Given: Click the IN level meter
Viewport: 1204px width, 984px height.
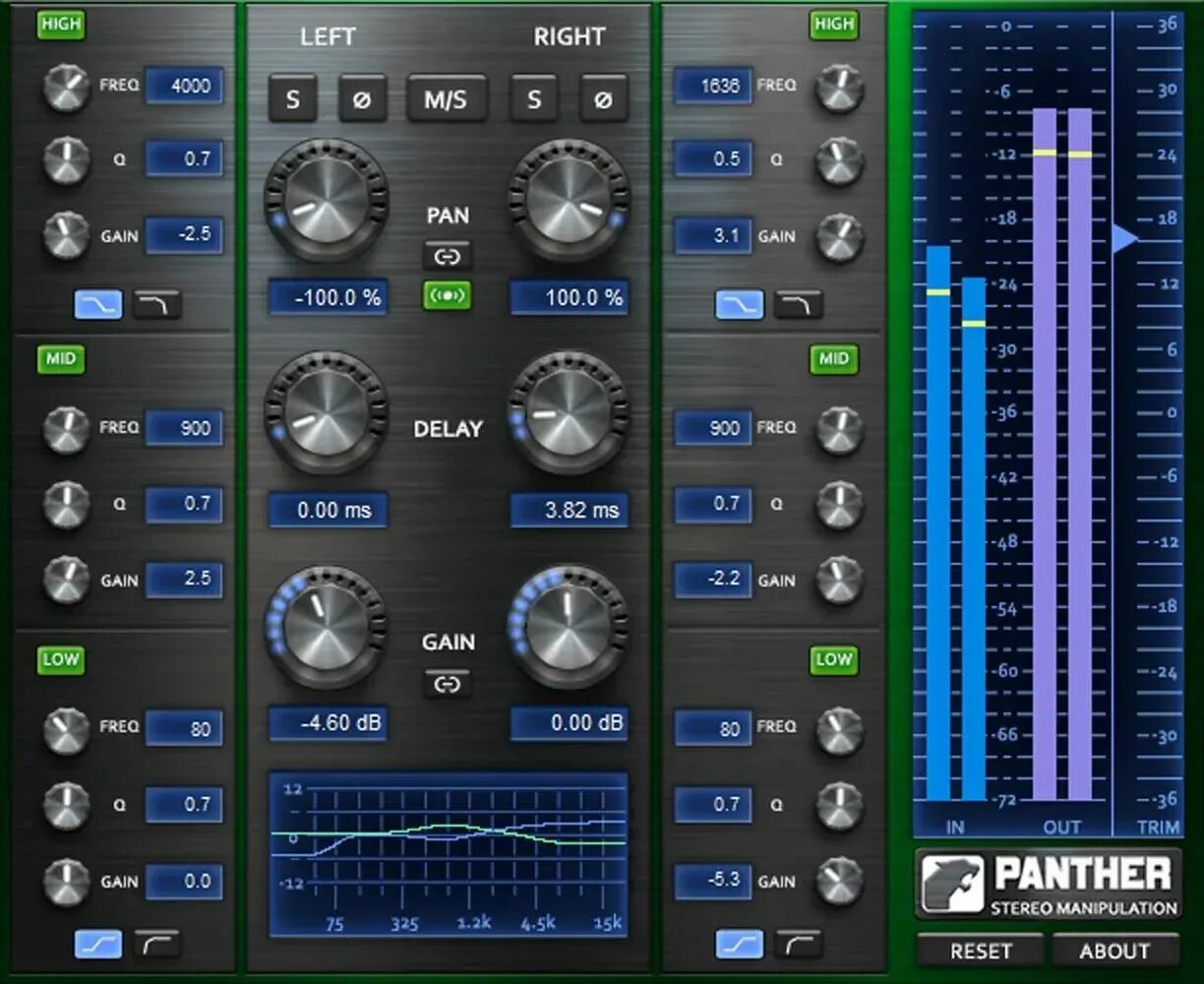Looking at the screenshot, I should coord(955,523).
